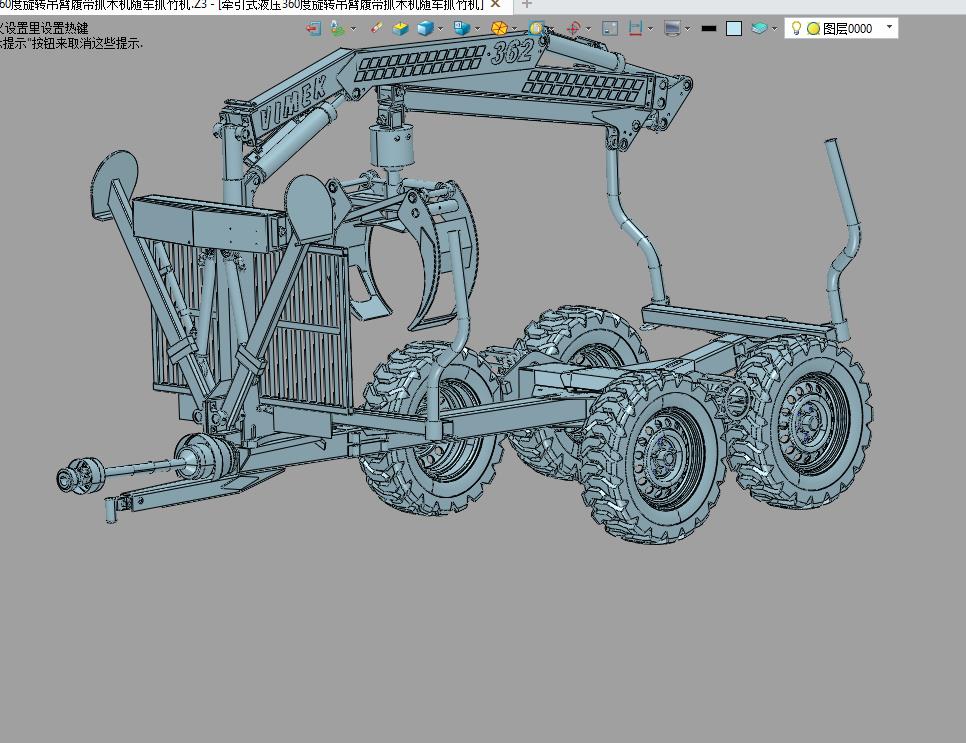Click the gray square toolbar icon
966x743 pixels.
(610, 28)
